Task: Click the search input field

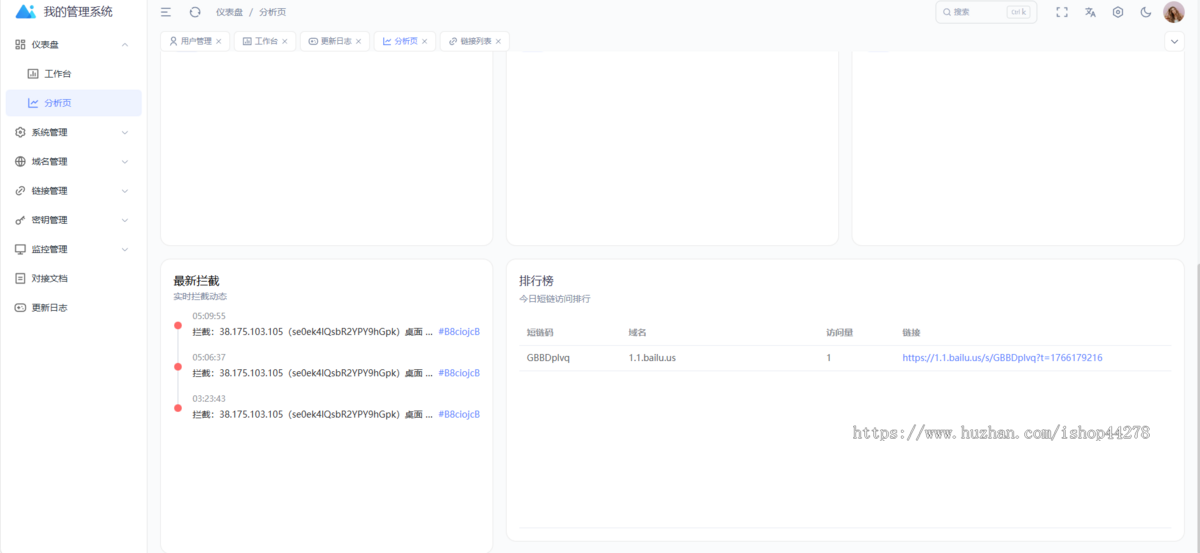Action: point(978,12)
